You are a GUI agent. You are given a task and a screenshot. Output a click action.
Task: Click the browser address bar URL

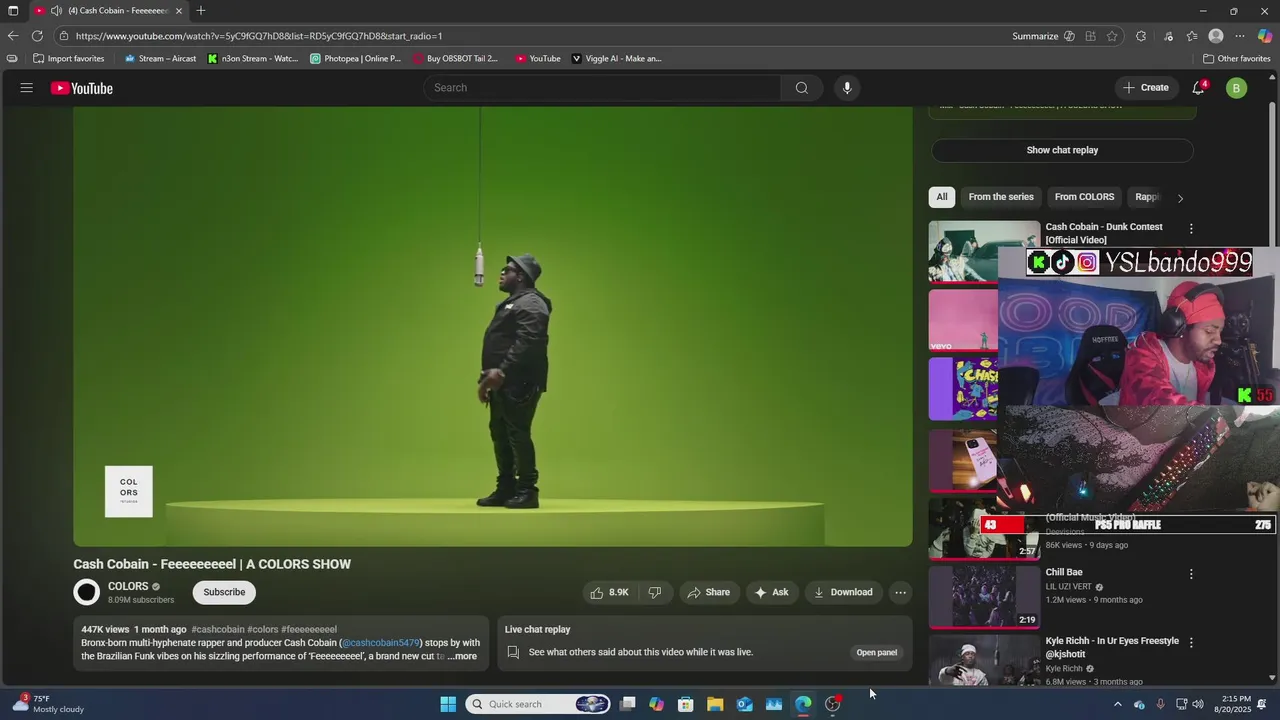pos(259,36)
